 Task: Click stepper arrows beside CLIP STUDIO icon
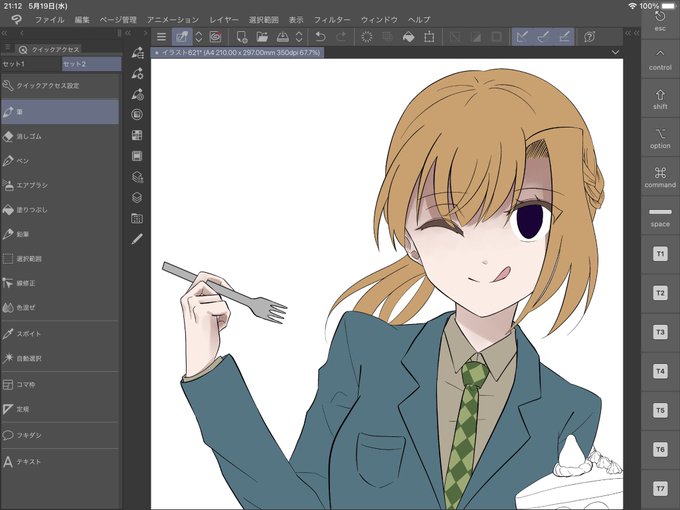199,37
